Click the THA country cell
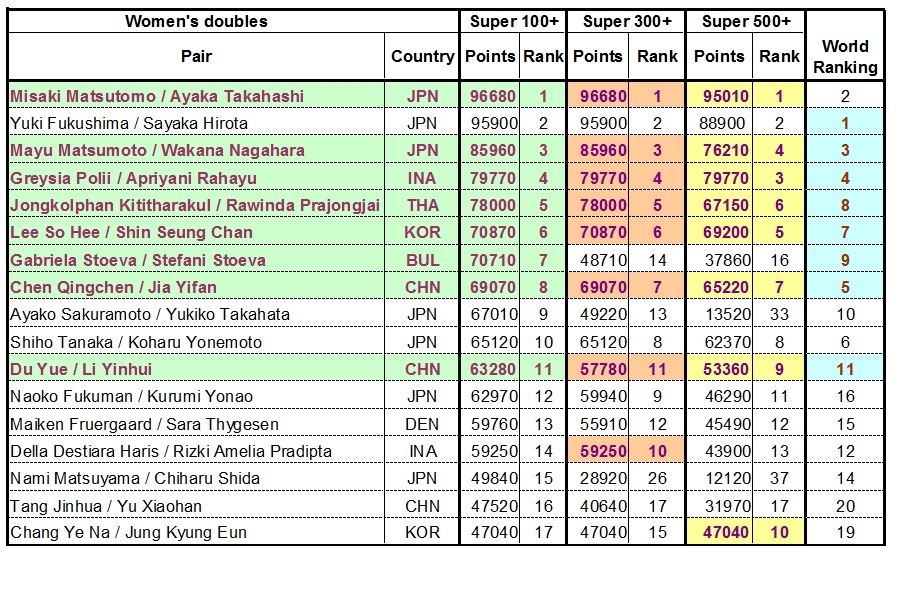This screenshot has width=899, height=594. (x=422, y=205)
